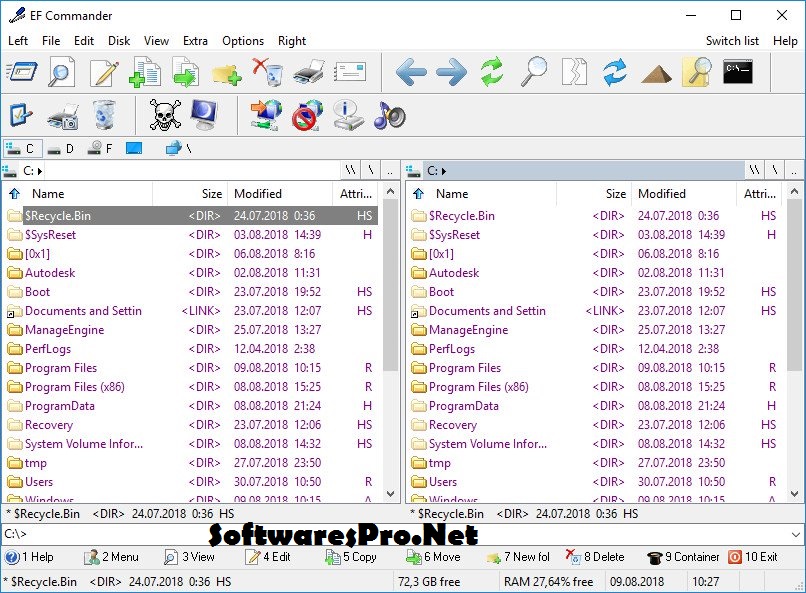Open the command prompt toolbar icon
The height and width of the screenshot is (593, 806).
click(739, 72)
